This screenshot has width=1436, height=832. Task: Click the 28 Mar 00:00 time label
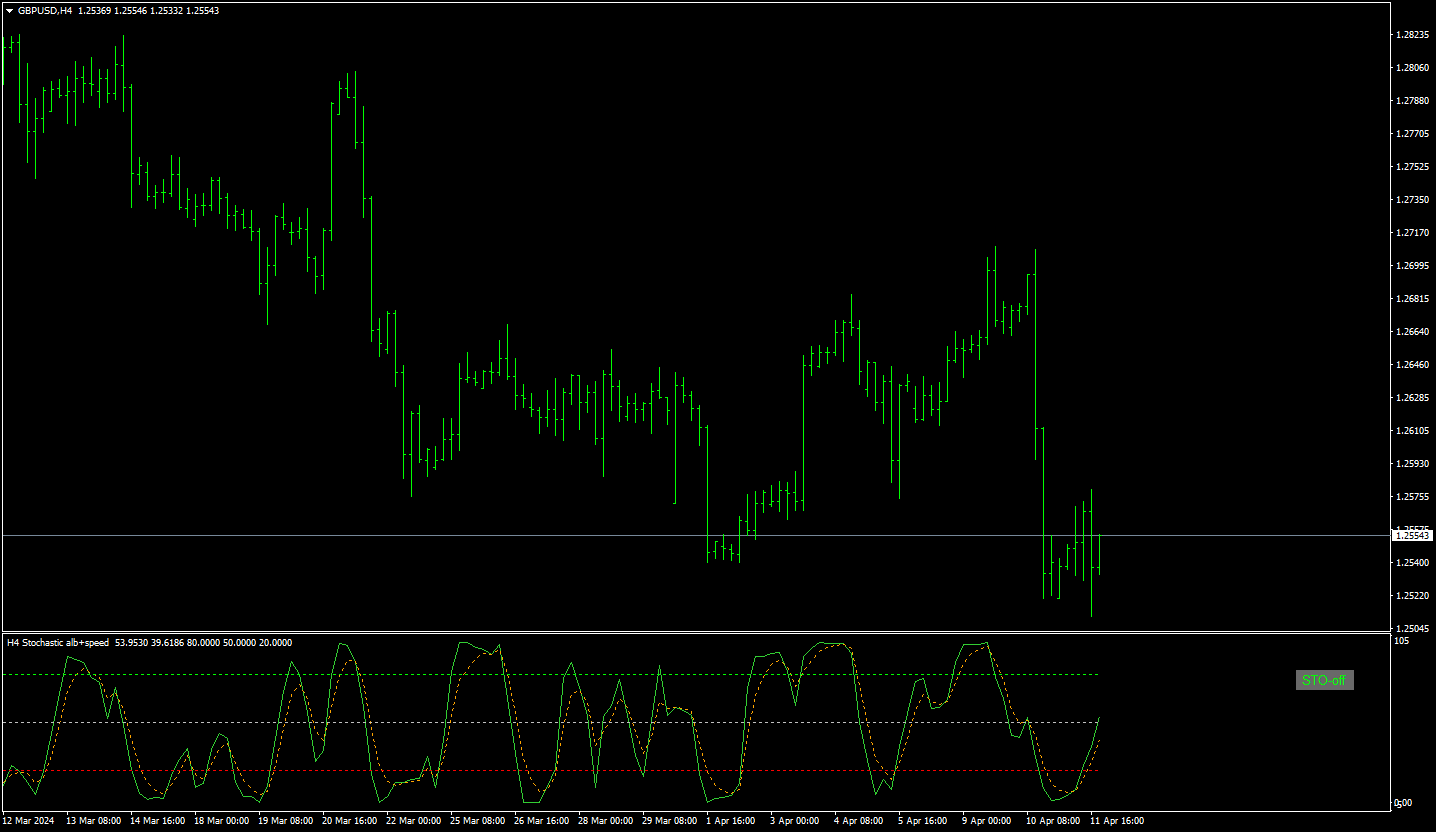pyautogui.click(x=606, y=821)
